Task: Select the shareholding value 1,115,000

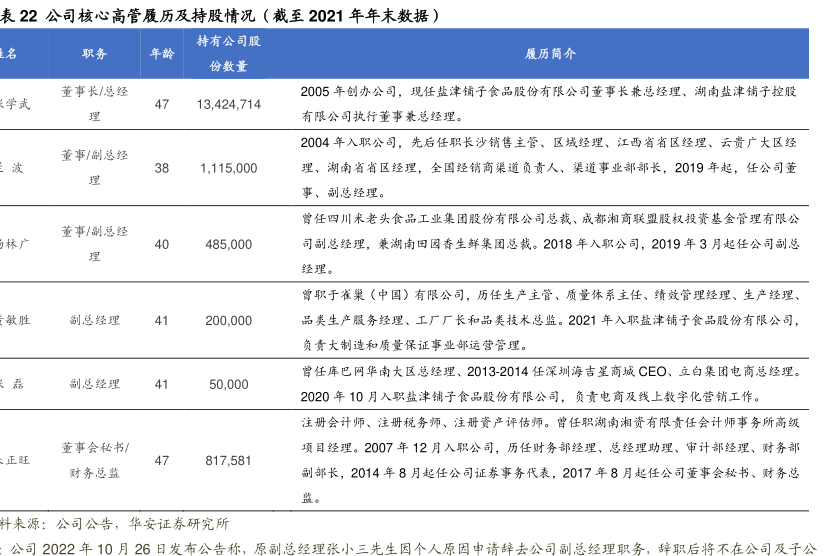Action: [229, 169]
